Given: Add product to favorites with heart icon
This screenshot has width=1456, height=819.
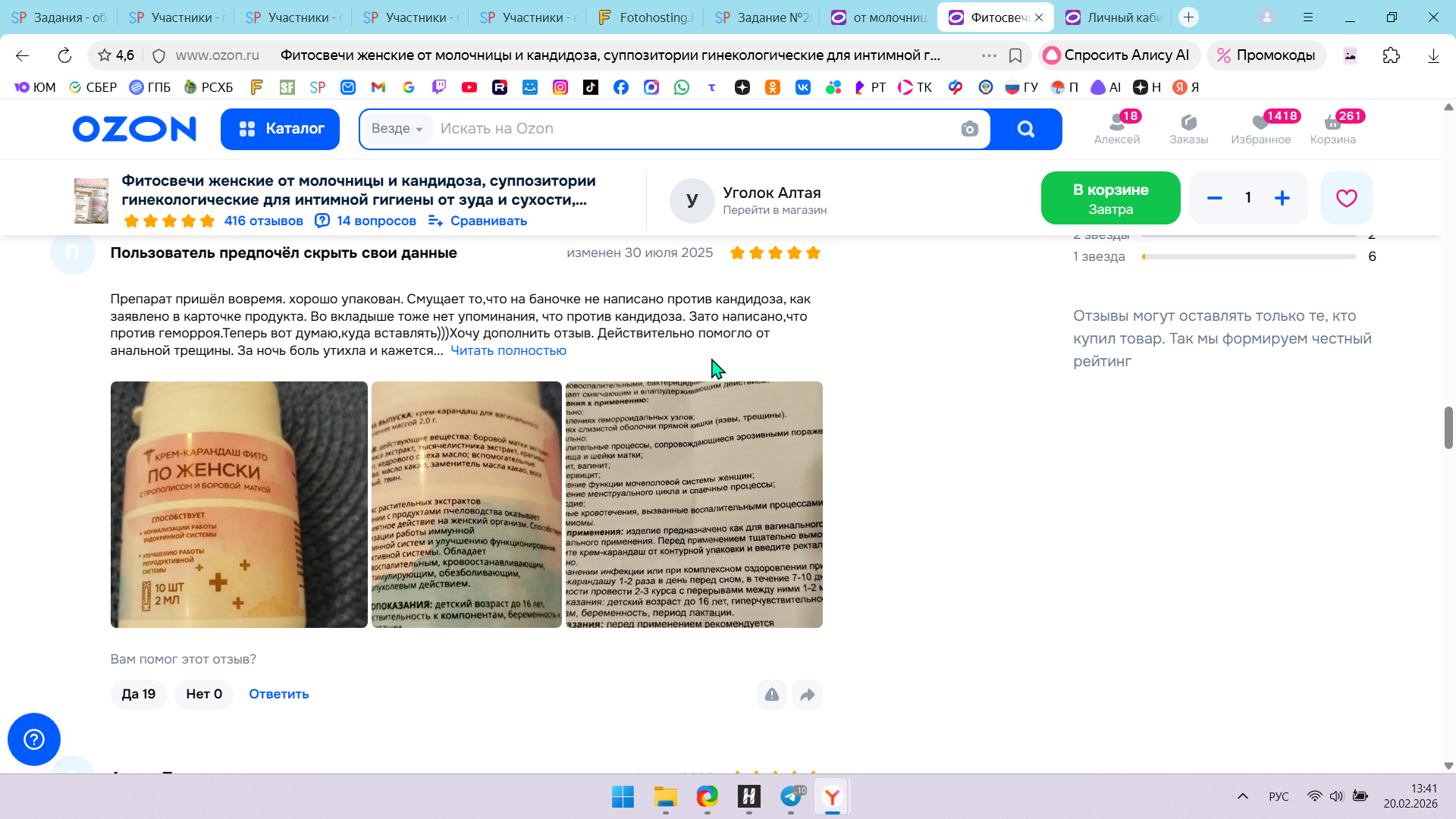Looking at the screenshot, I should tap(1346, 198).
